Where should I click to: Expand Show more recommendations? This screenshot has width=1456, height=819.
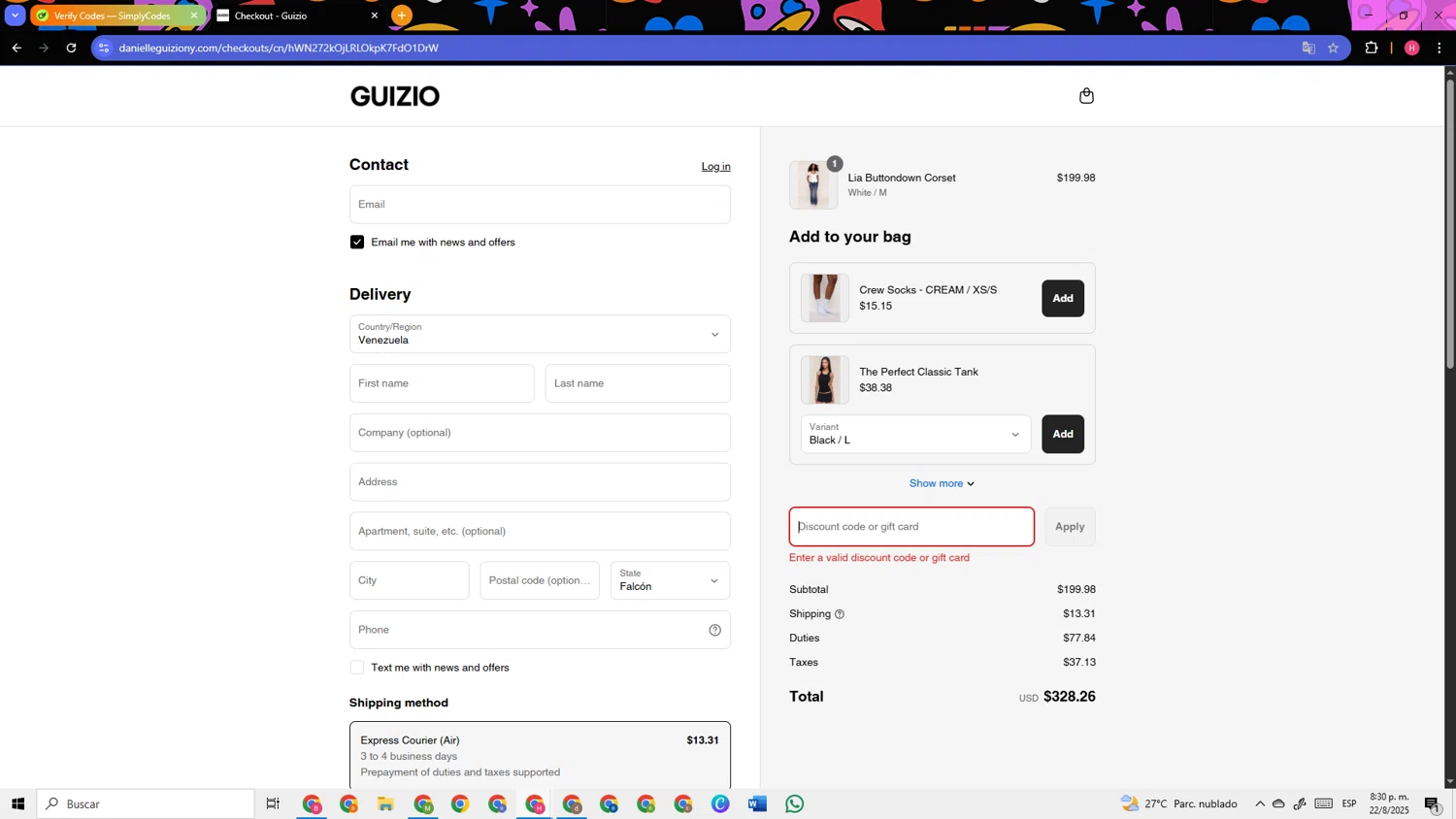click(942, 483)
